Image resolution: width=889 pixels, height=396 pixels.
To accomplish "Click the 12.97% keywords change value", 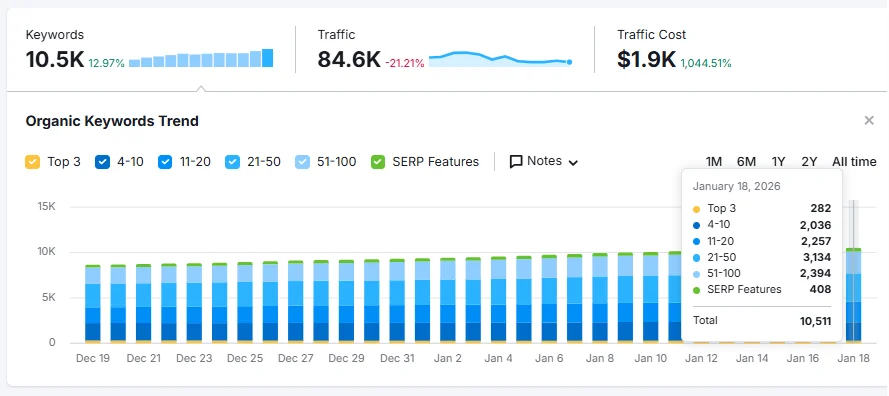I will pos(106,64).
